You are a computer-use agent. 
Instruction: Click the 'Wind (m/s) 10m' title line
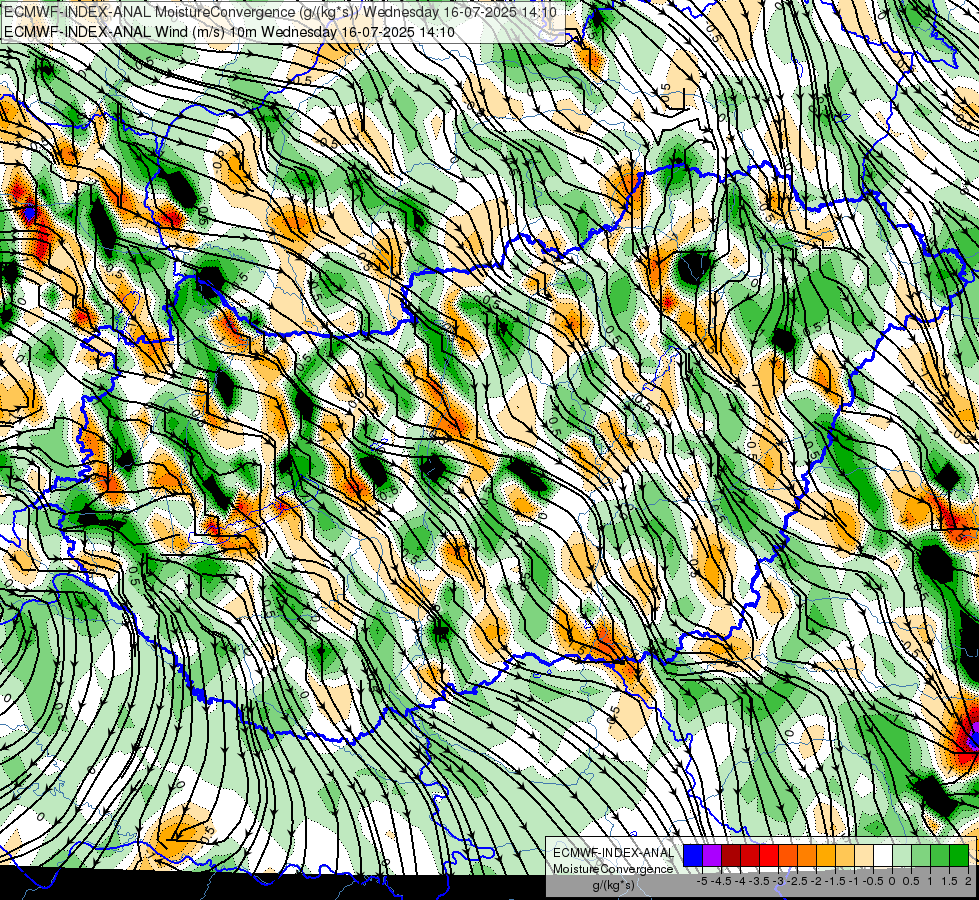coord(229,32)
